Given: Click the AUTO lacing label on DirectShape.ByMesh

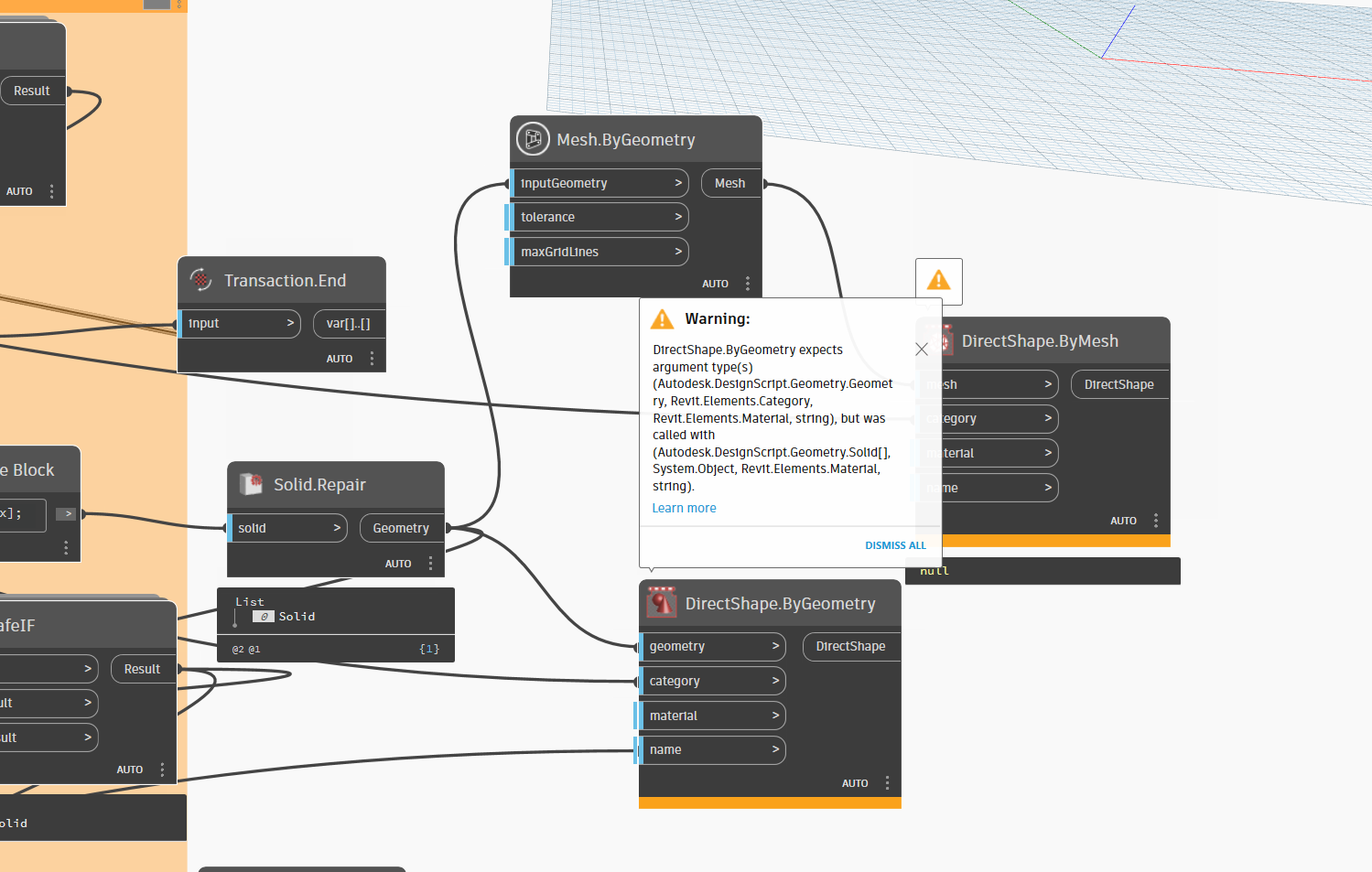Looking at the screenshot, I should [1123, 521].
